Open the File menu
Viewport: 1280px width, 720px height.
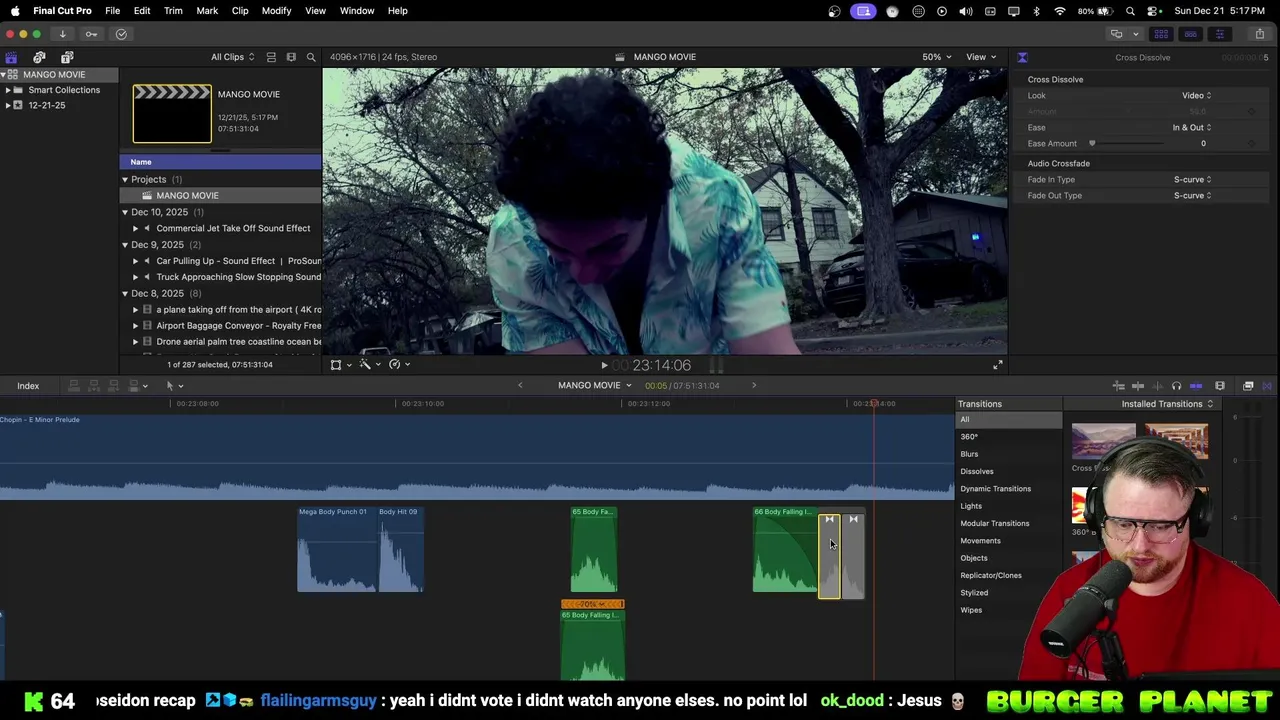pos(113,11)
